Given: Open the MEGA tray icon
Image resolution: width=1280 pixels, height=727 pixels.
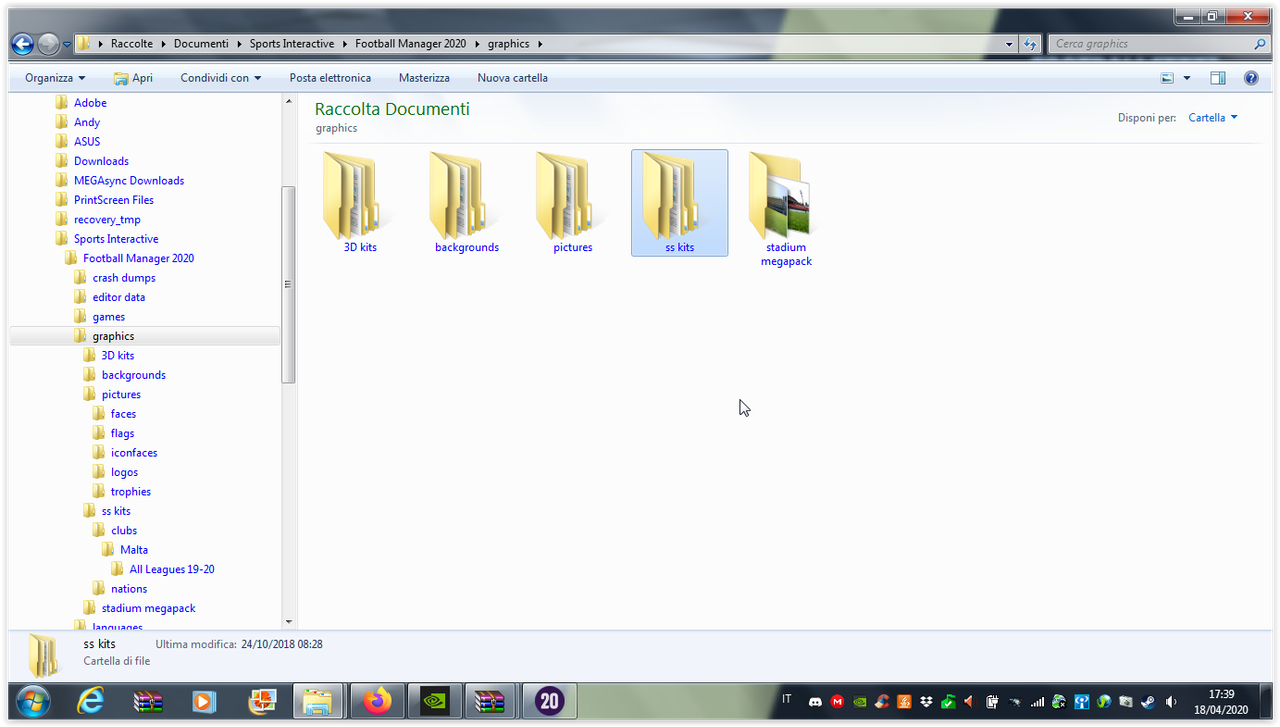Looking at the screenshot, I should pos(837,702).
